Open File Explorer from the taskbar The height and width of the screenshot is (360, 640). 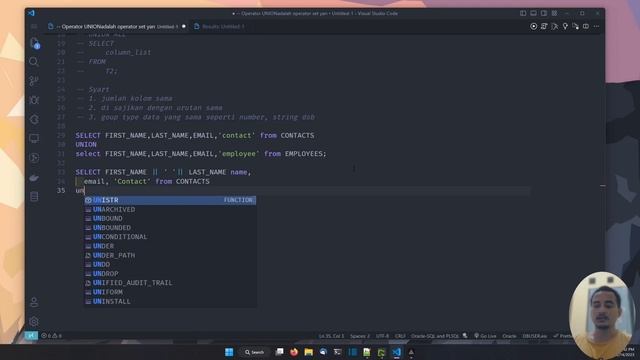coord(309,352)
